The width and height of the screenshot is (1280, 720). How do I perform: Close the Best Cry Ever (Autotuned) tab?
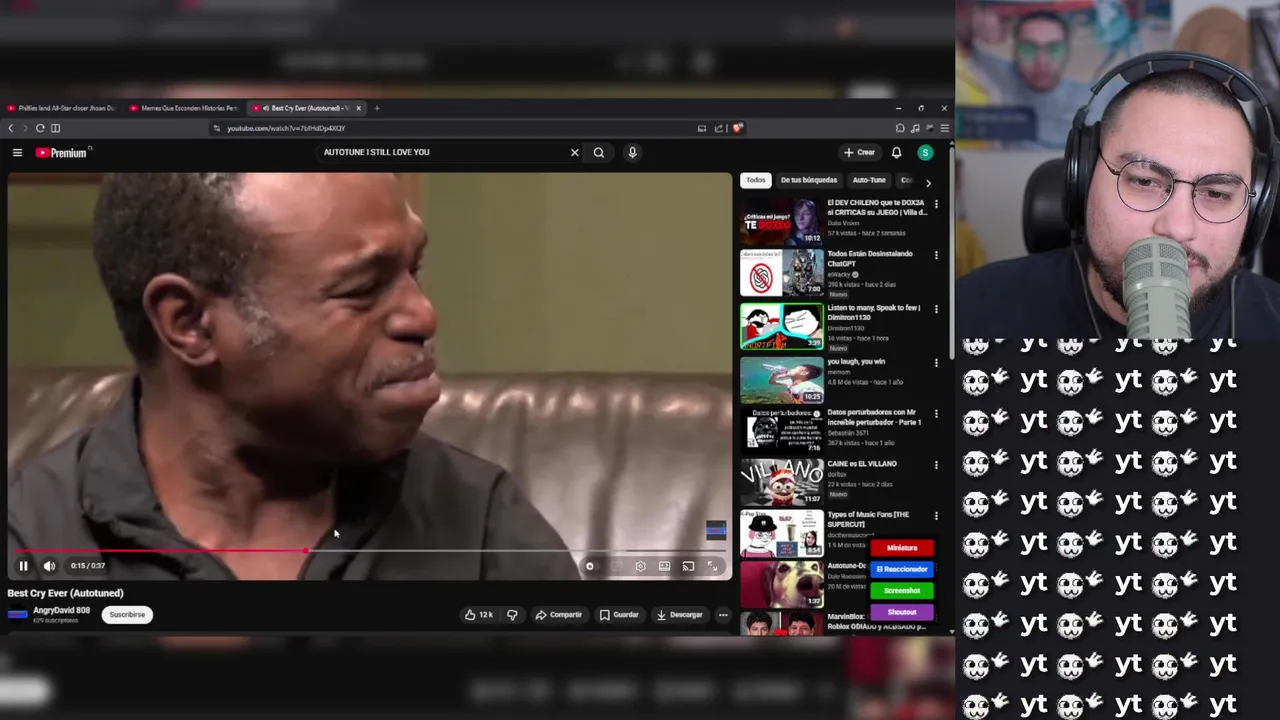tap(358, 108)
